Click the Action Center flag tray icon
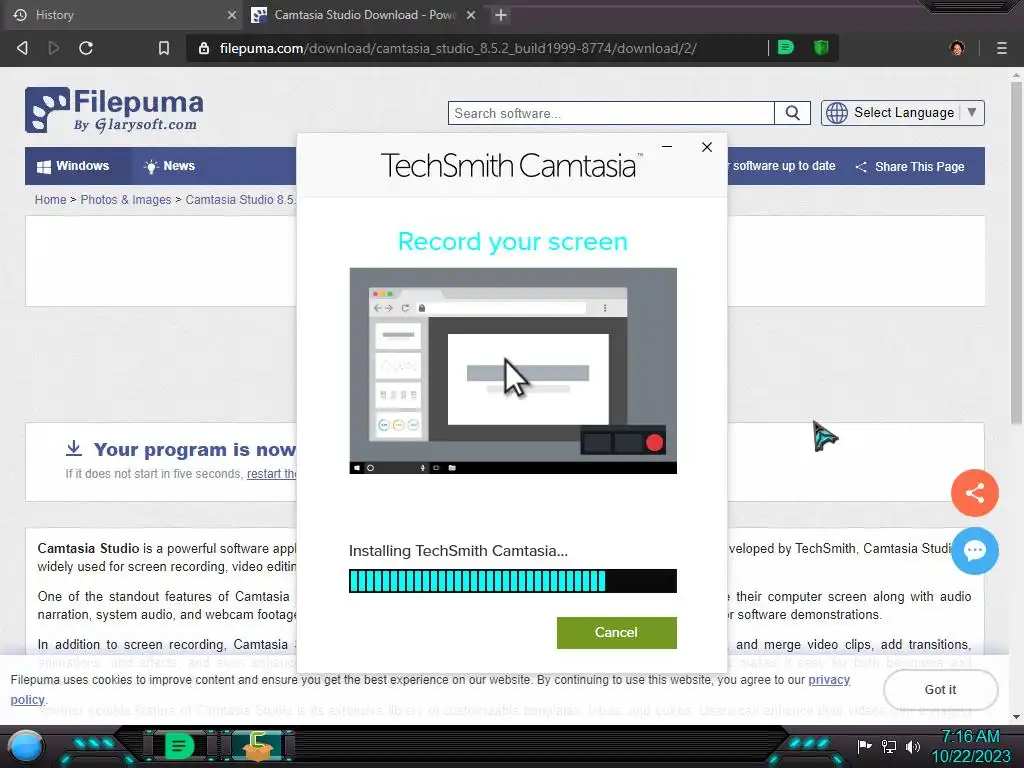This screenshot has height=768, width=1024. click(864, 746)
